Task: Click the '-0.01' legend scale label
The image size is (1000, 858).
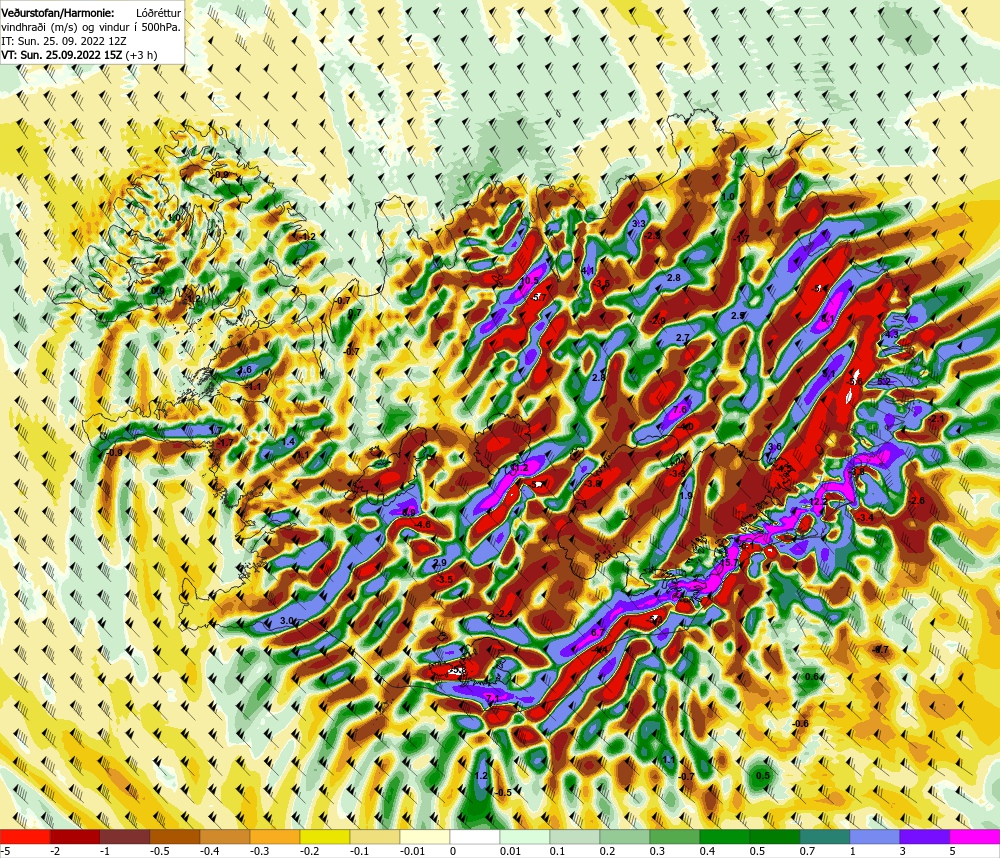Action: pos(413,851)
